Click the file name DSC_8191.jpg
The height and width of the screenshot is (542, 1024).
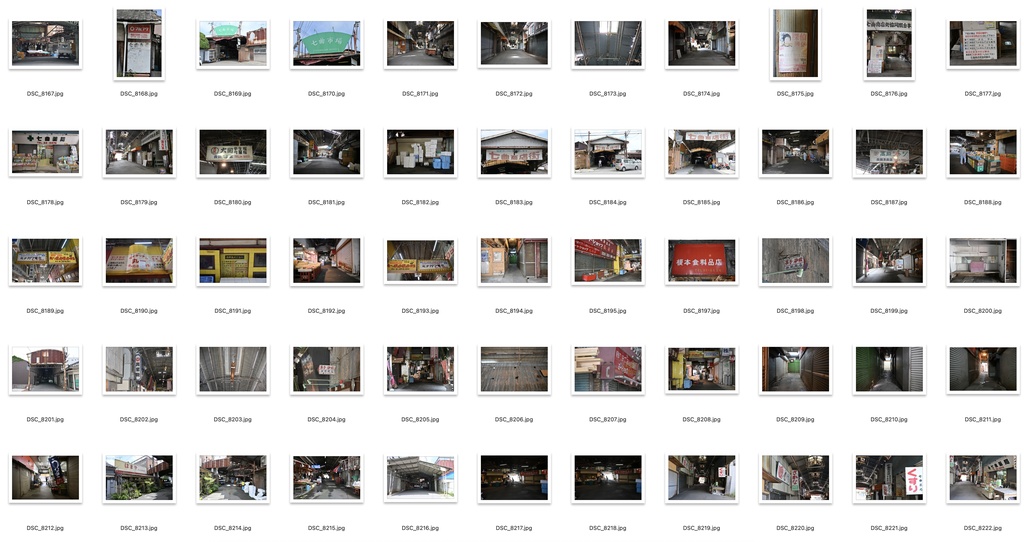(232, 311)
